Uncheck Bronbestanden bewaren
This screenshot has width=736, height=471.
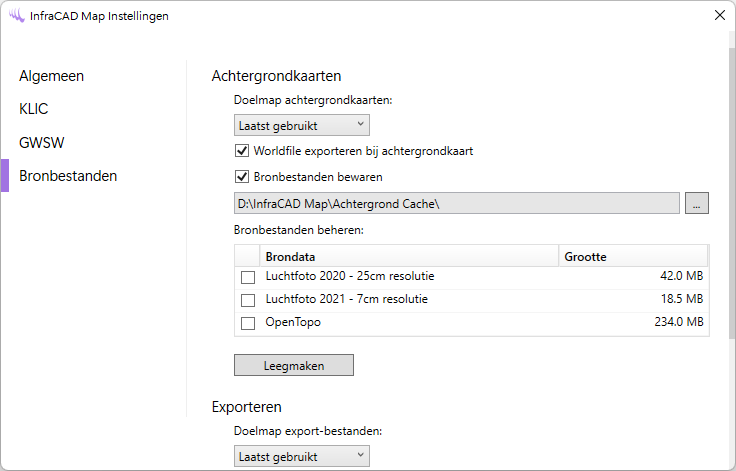pyautogui.click(x=241, y=177)
